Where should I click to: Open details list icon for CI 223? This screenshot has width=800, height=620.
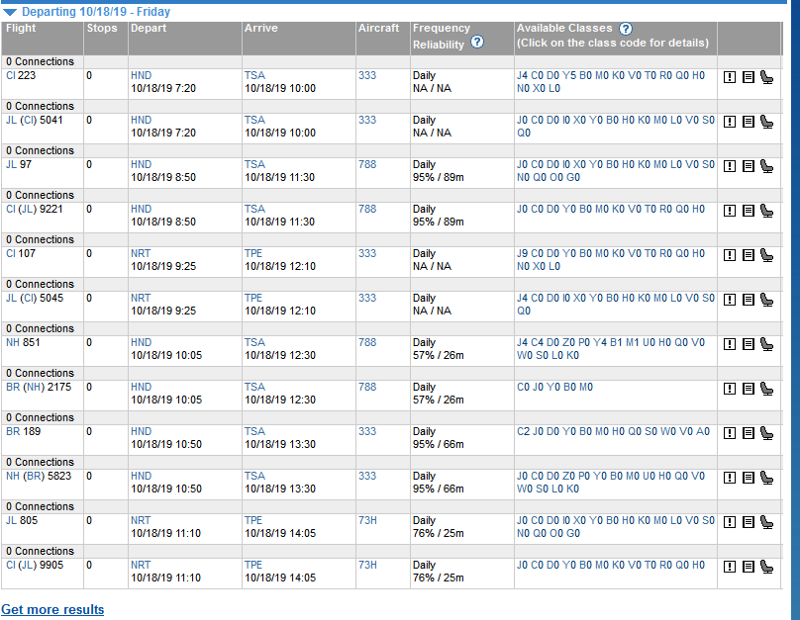coord(748,78)
